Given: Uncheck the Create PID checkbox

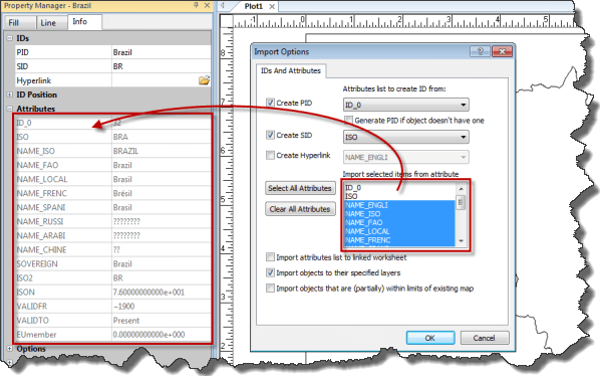Looking at the screenshot, I should (x=270, y=103).
